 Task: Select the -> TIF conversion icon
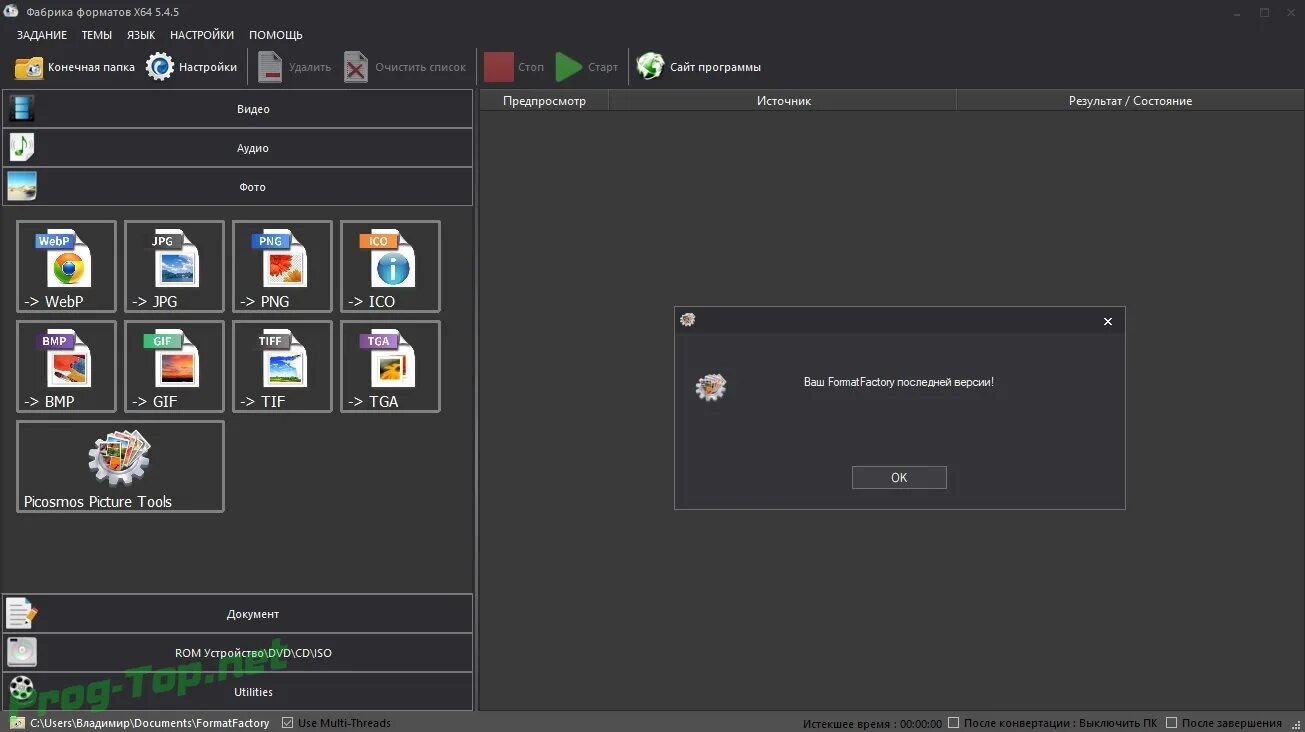(x=282, y=367)
